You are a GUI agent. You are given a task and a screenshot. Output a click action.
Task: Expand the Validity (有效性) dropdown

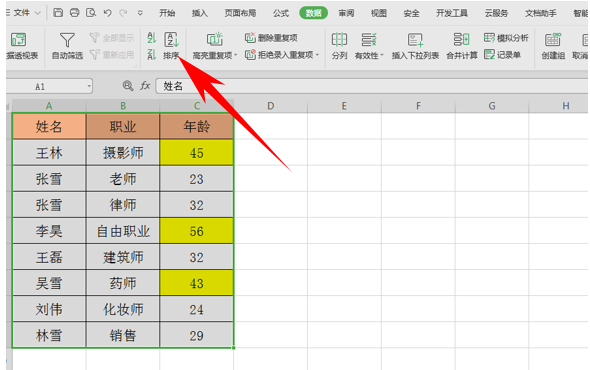[x=382, y=55]
